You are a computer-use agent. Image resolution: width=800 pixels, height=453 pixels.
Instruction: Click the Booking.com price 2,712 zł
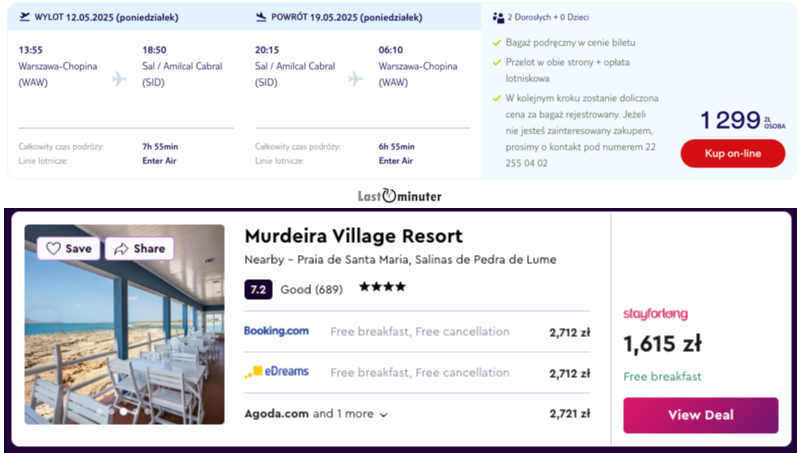click(570, 333)
